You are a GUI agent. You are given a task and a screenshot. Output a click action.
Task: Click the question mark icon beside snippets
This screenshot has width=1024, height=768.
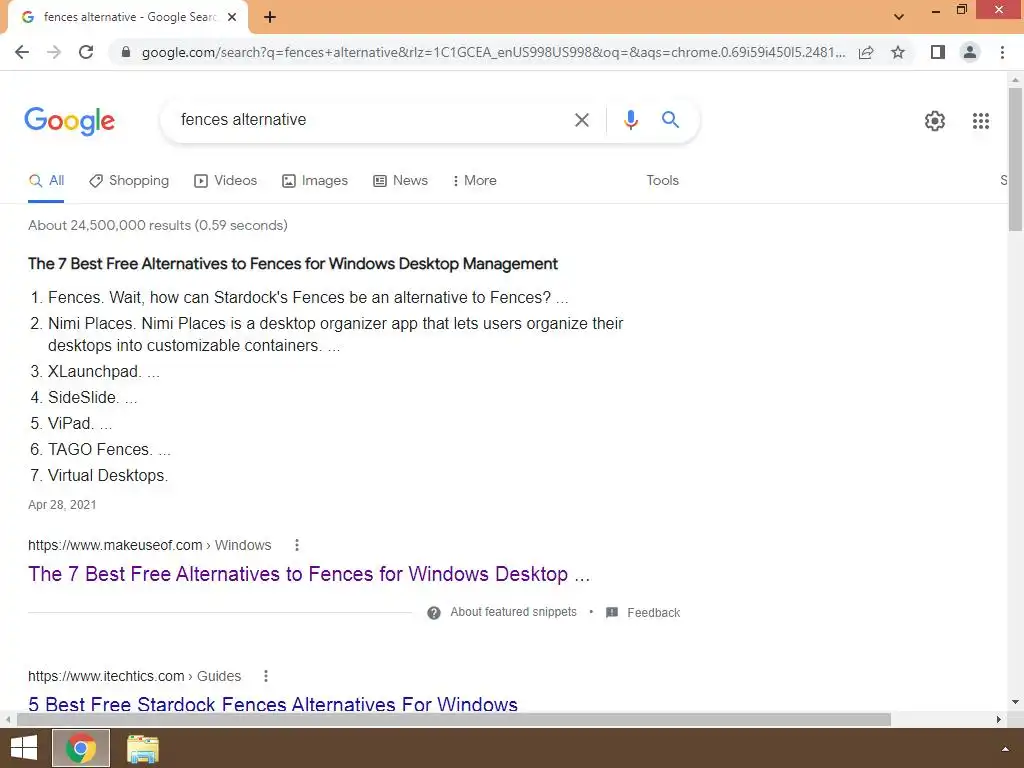point(434,613)
